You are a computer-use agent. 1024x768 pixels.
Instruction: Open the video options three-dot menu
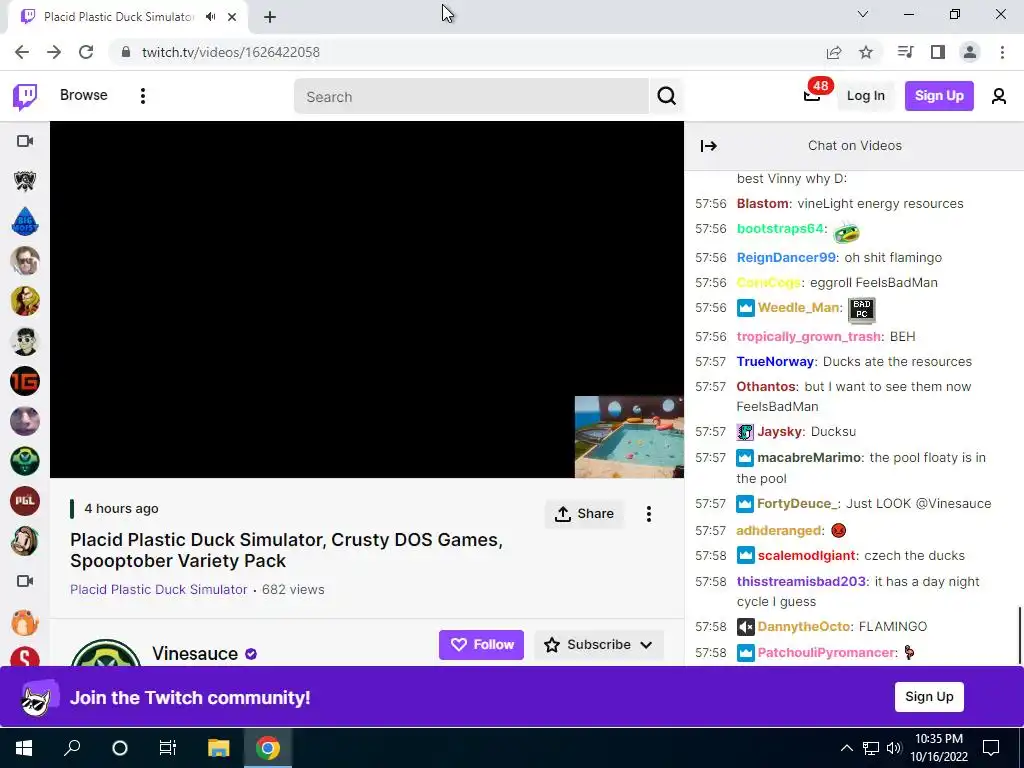click(x=648, y=514)
